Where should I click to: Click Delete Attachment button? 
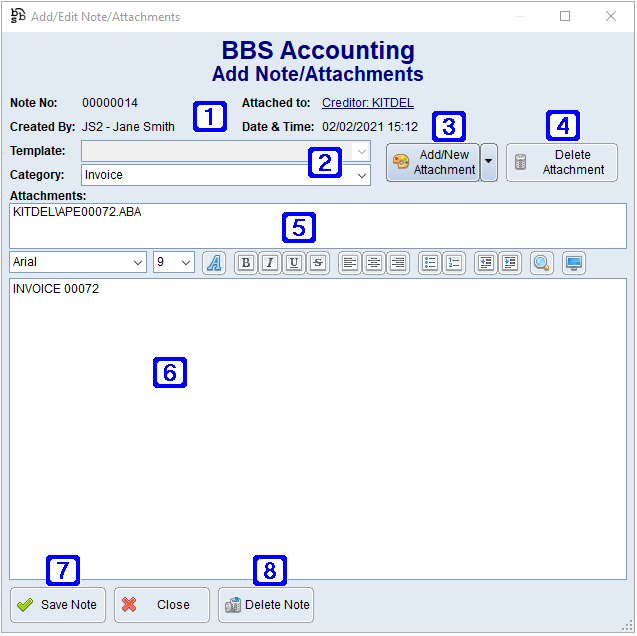[561, 162]
